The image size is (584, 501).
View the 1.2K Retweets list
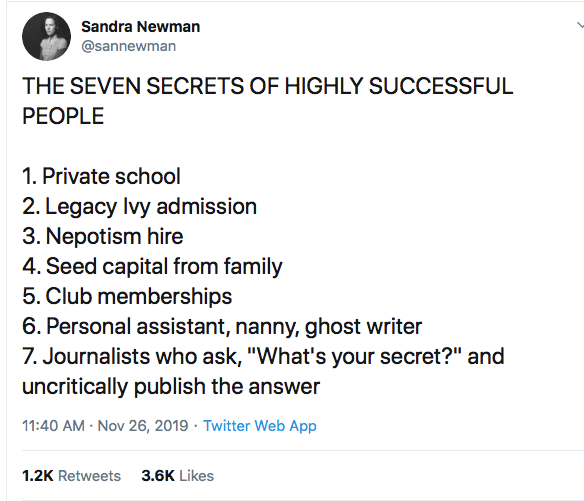[72, 476]
